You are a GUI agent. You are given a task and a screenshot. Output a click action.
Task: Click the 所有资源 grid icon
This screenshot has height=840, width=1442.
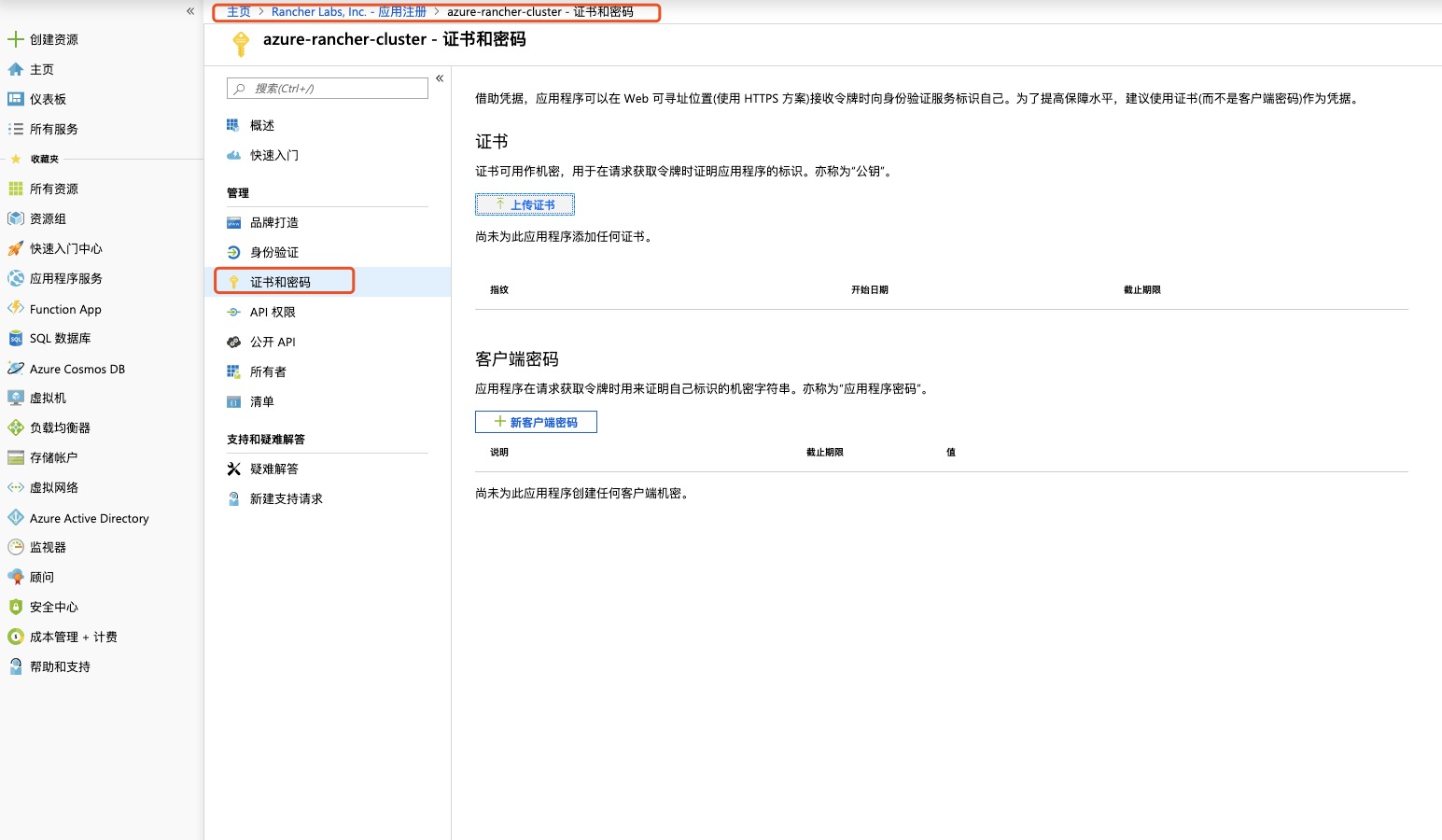pos(15,189)
